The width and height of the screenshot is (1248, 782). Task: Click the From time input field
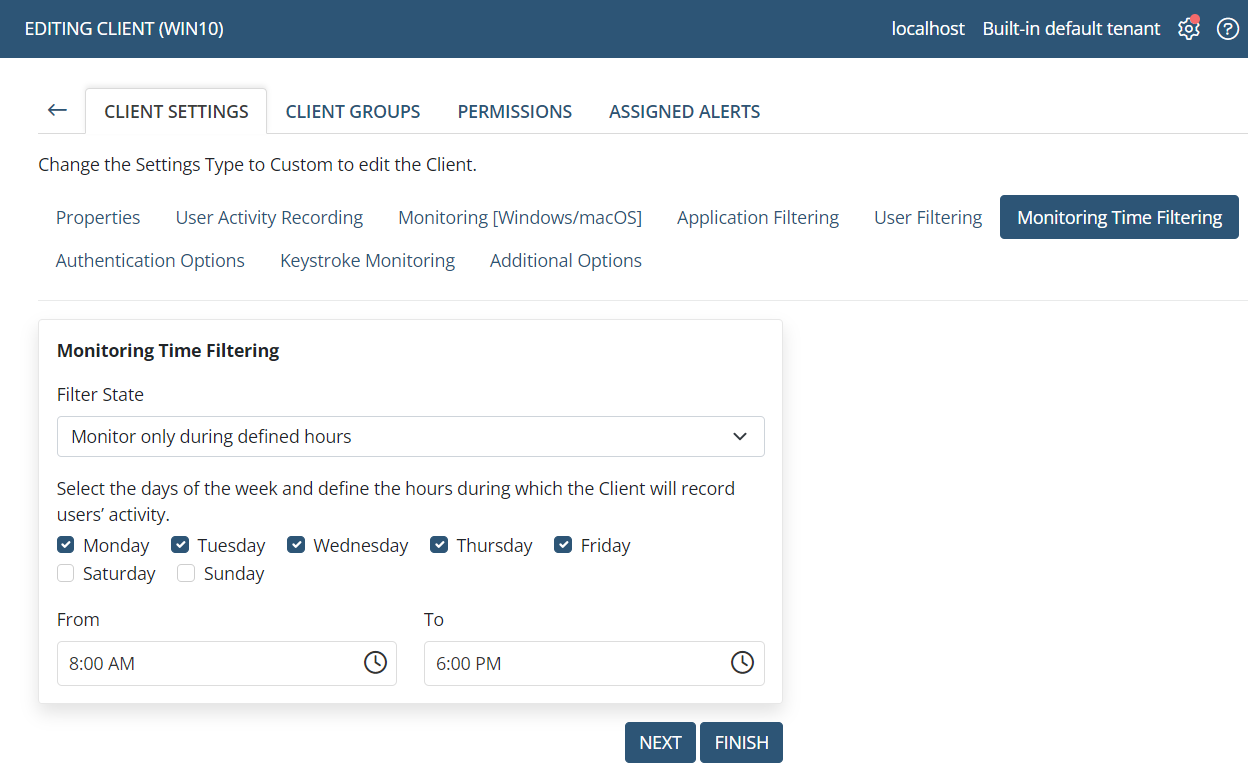point(205,663)
